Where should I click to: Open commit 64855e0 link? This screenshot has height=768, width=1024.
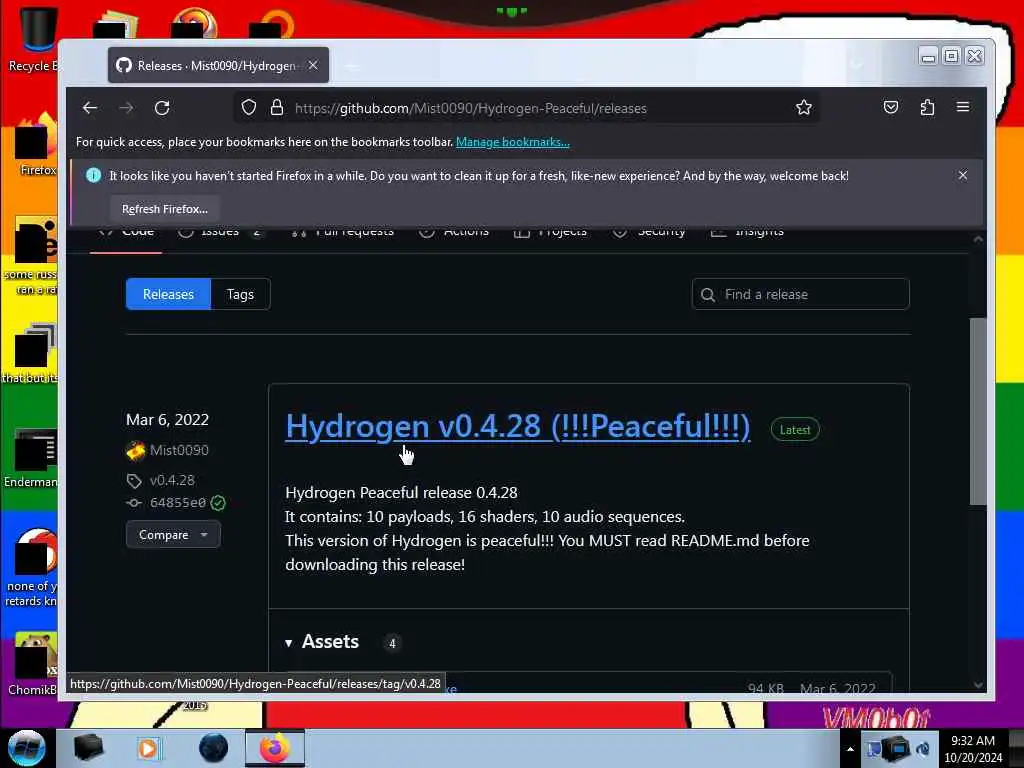178,503
